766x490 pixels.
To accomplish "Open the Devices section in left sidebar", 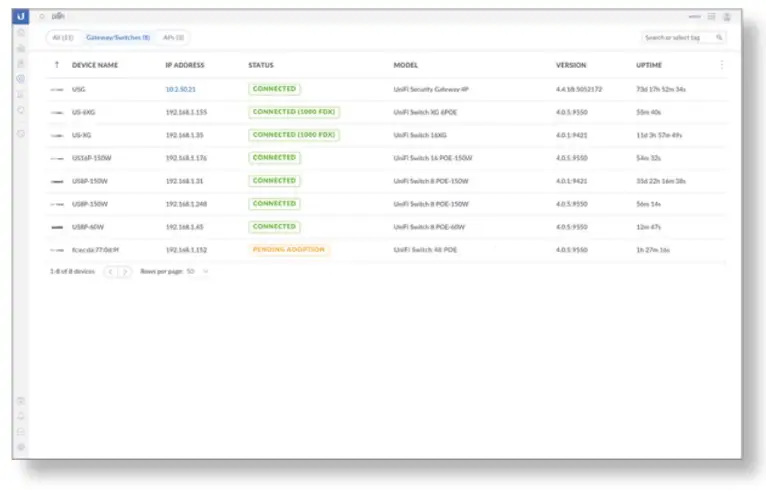I will pyautogui.click(x=21, y=79).
